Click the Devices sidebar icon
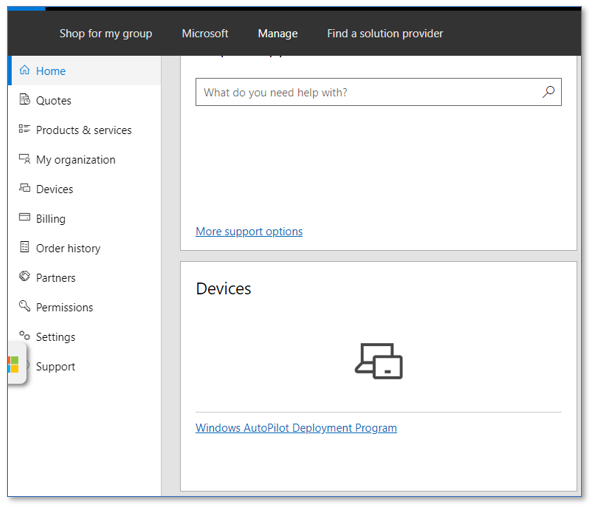The height and width of the screenshot is (508, 590). 24,188
